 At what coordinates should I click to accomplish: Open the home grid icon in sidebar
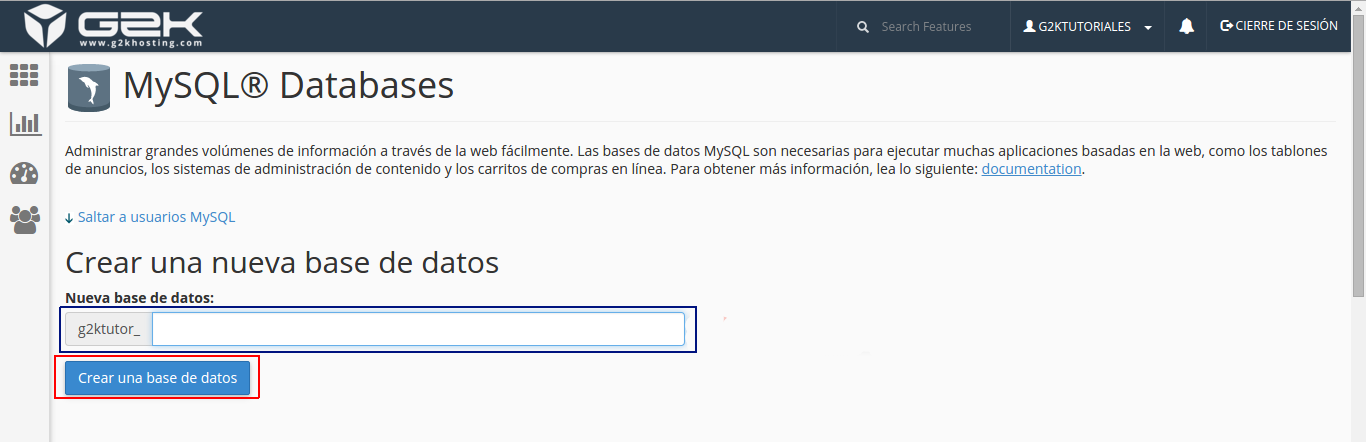pos(24,74)
